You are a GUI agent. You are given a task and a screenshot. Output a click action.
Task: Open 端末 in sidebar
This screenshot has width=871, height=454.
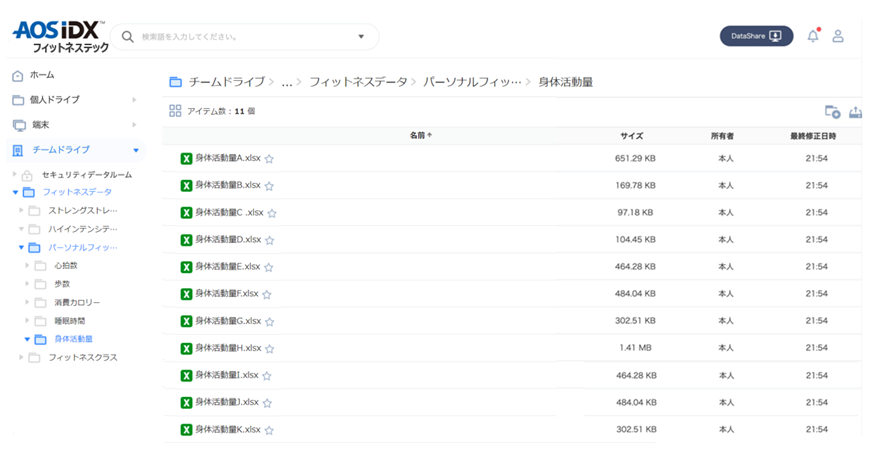click(x=40, y=125)
